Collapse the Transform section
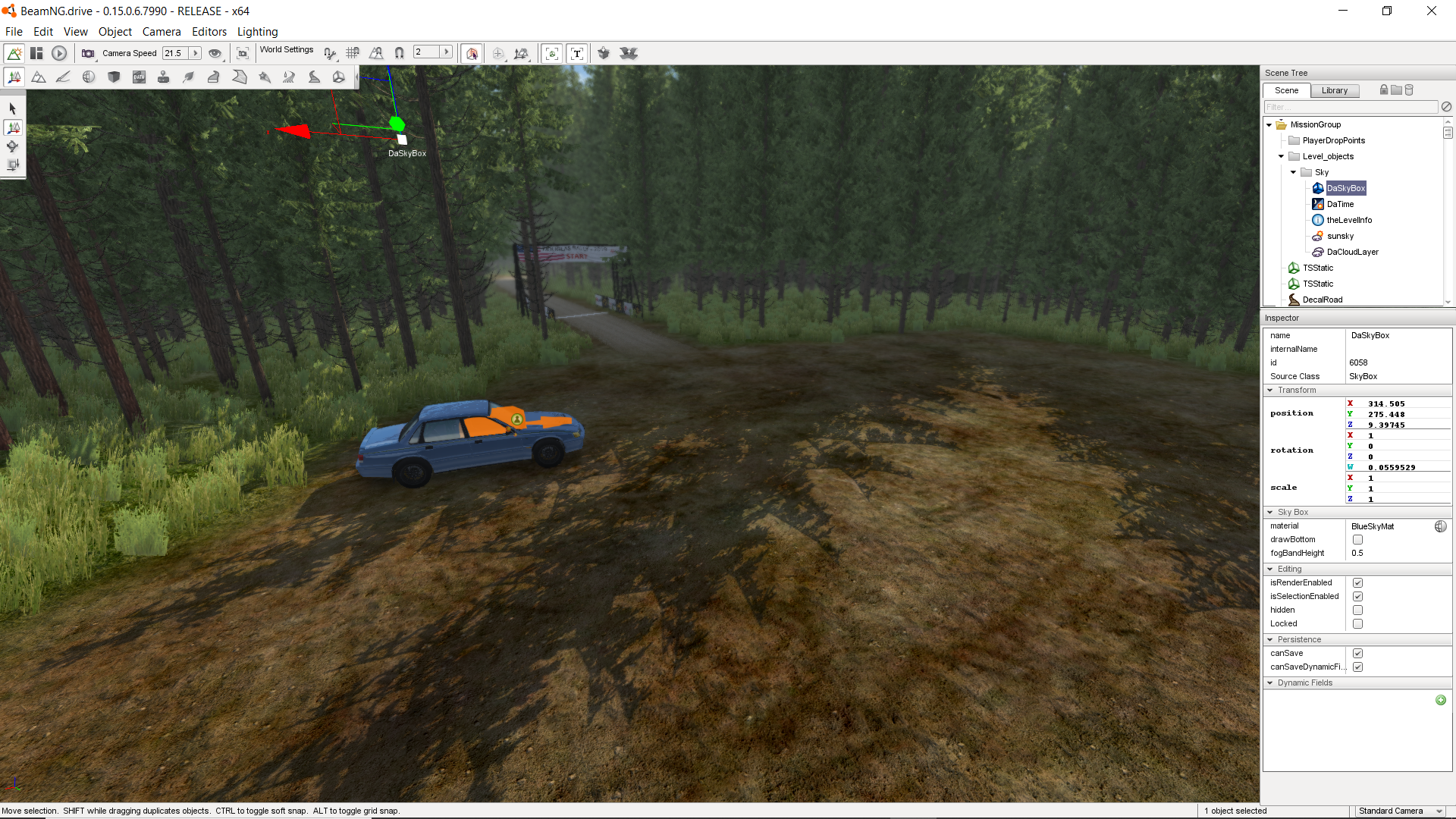The height and width of the screenshot is (819, 1456). [1270, 391]
